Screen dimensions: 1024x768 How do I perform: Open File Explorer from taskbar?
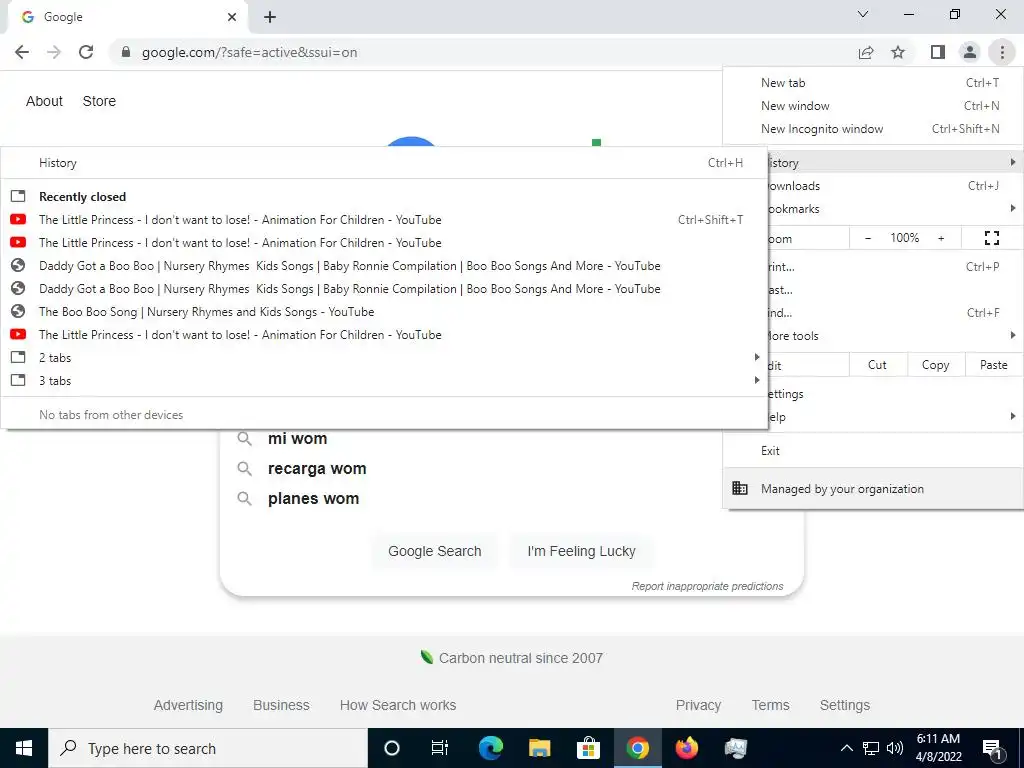539,748
